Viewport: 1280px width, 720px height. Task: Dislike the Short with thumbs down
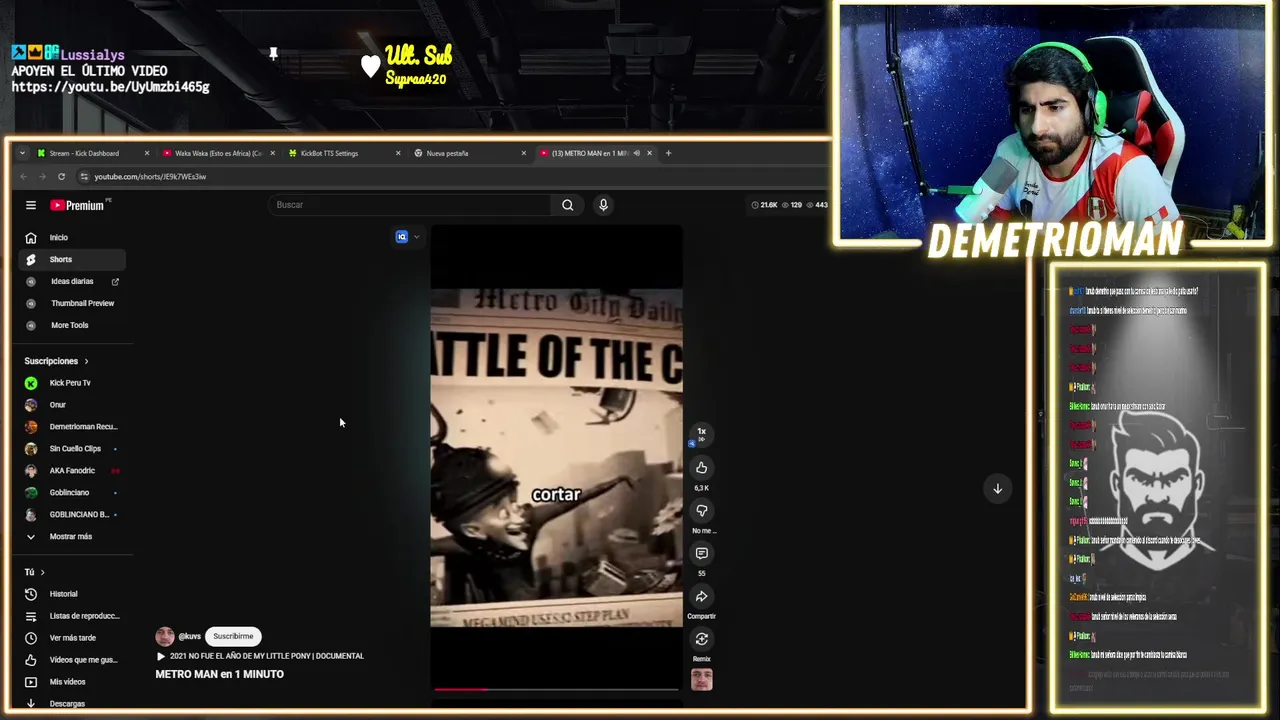coord(702,511)
